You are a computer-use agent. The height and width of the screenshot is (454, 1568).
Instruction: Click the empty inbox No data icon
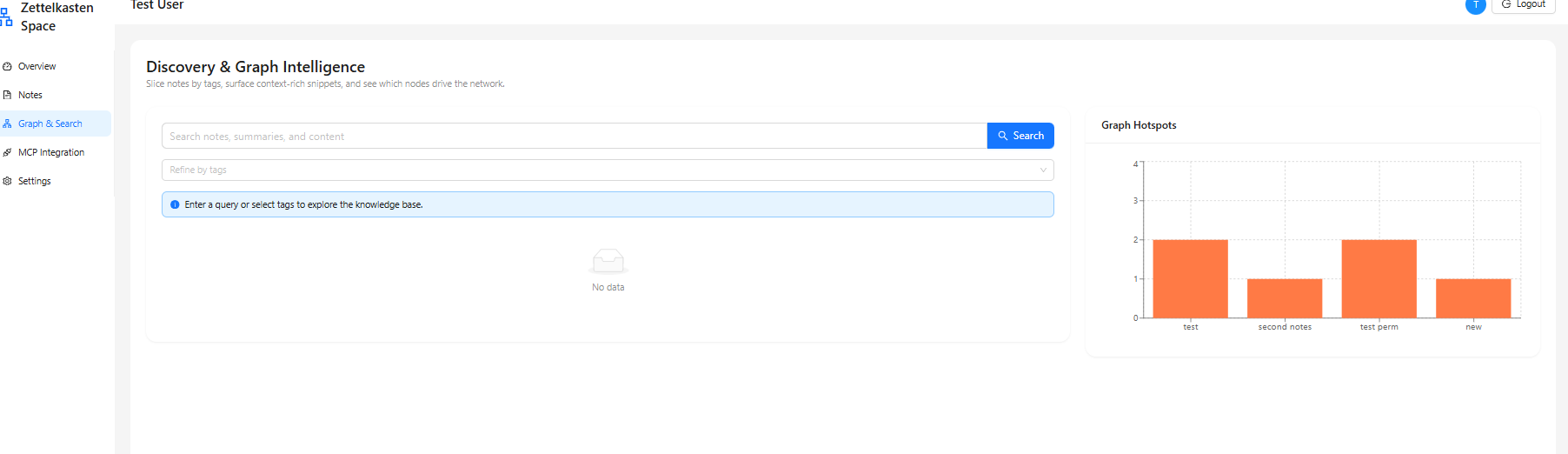point(608,261)
